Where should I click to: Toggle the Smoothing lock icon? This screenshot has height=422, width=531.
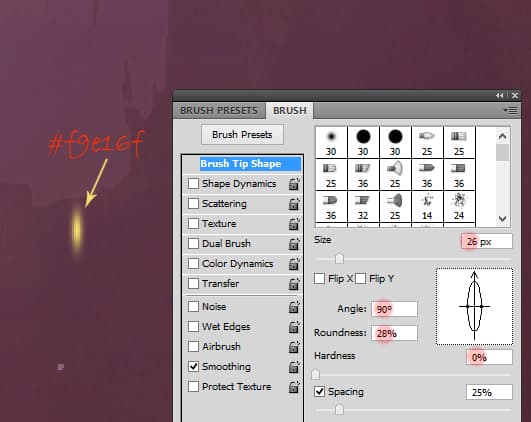pyautogui.click(x=294, y=367)
